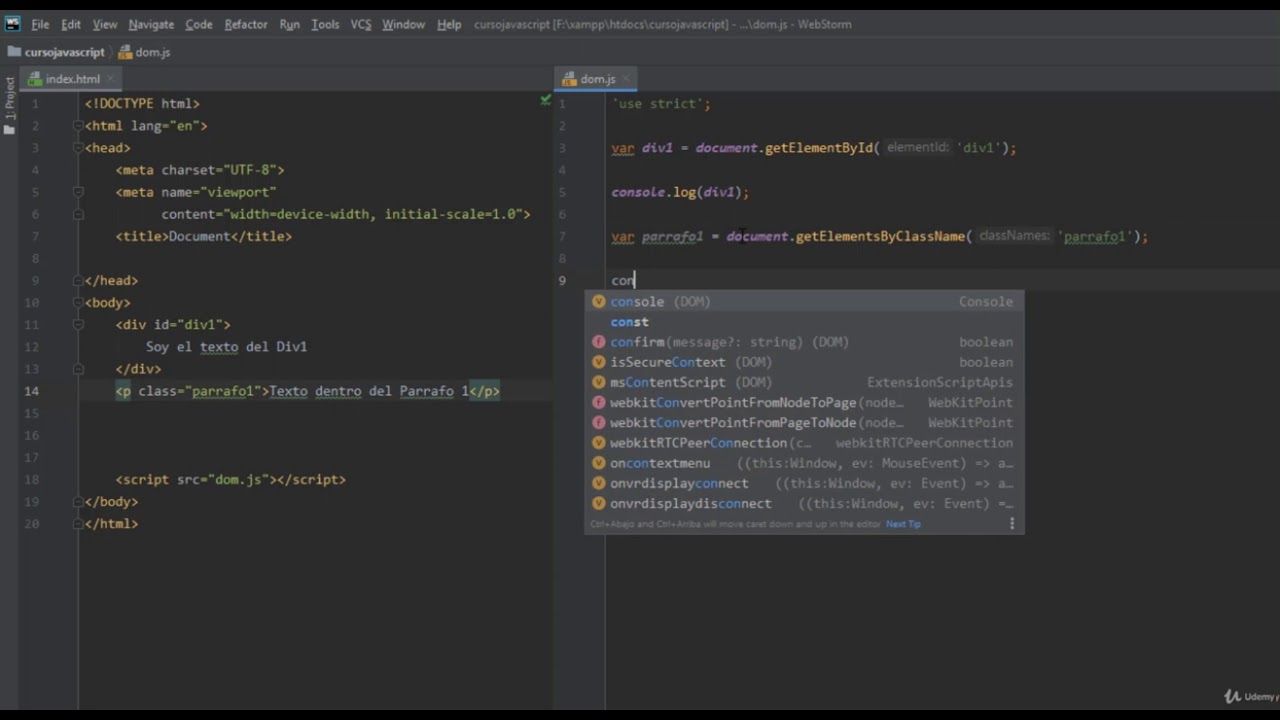The height and width of the screenshot is (720, 1280).
Task: Open completion popup three-dots options menu
Action: point(1012,524)
